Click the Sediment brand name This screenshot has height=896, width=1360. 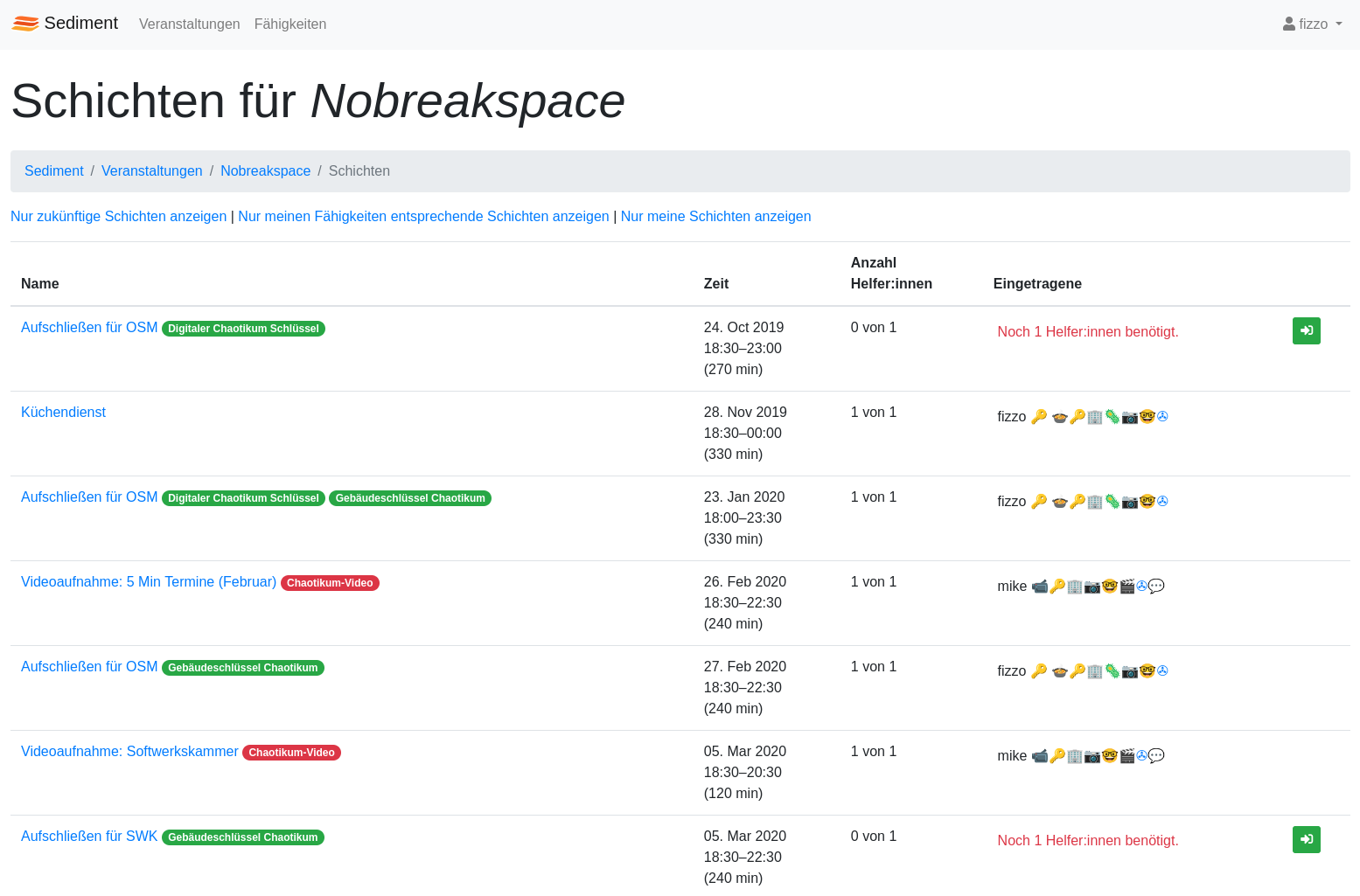[80, 23]
